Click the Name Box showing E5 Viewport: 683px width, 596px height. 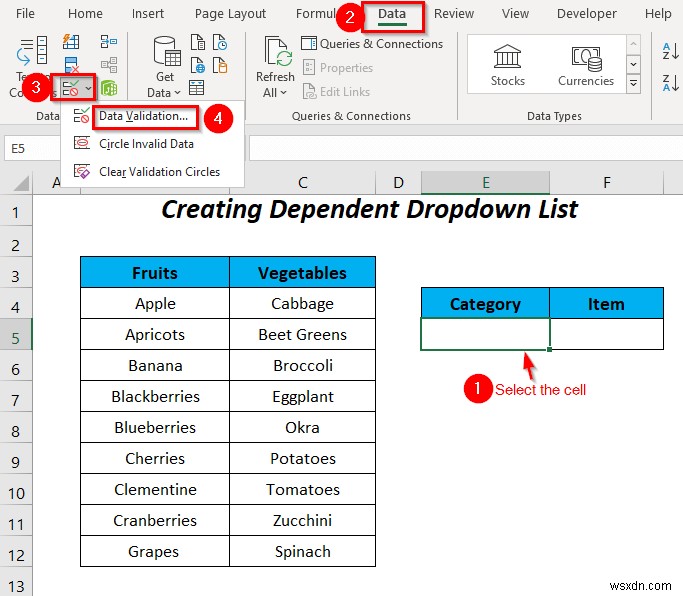32,149
